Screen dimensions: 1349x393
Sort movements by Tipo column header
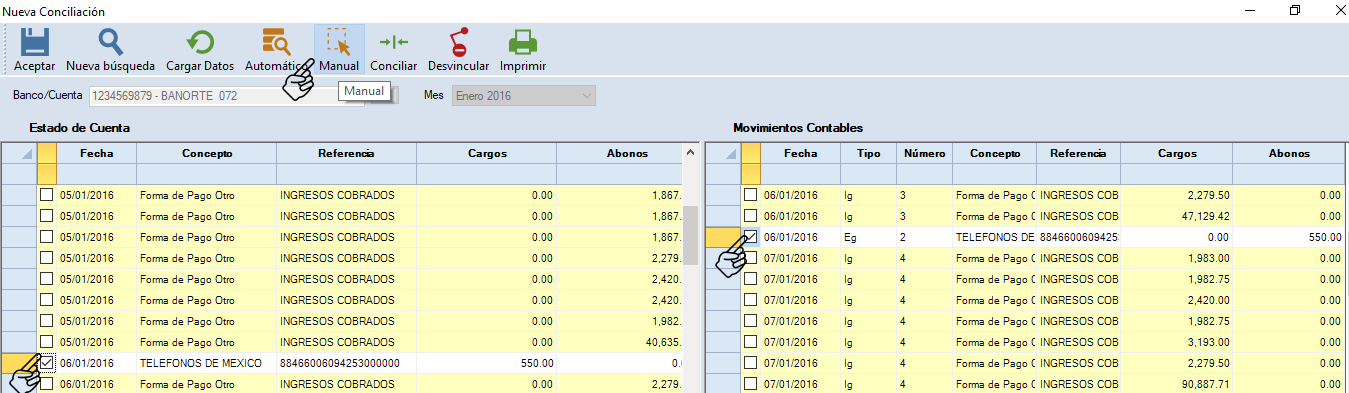tap(869, 154)
